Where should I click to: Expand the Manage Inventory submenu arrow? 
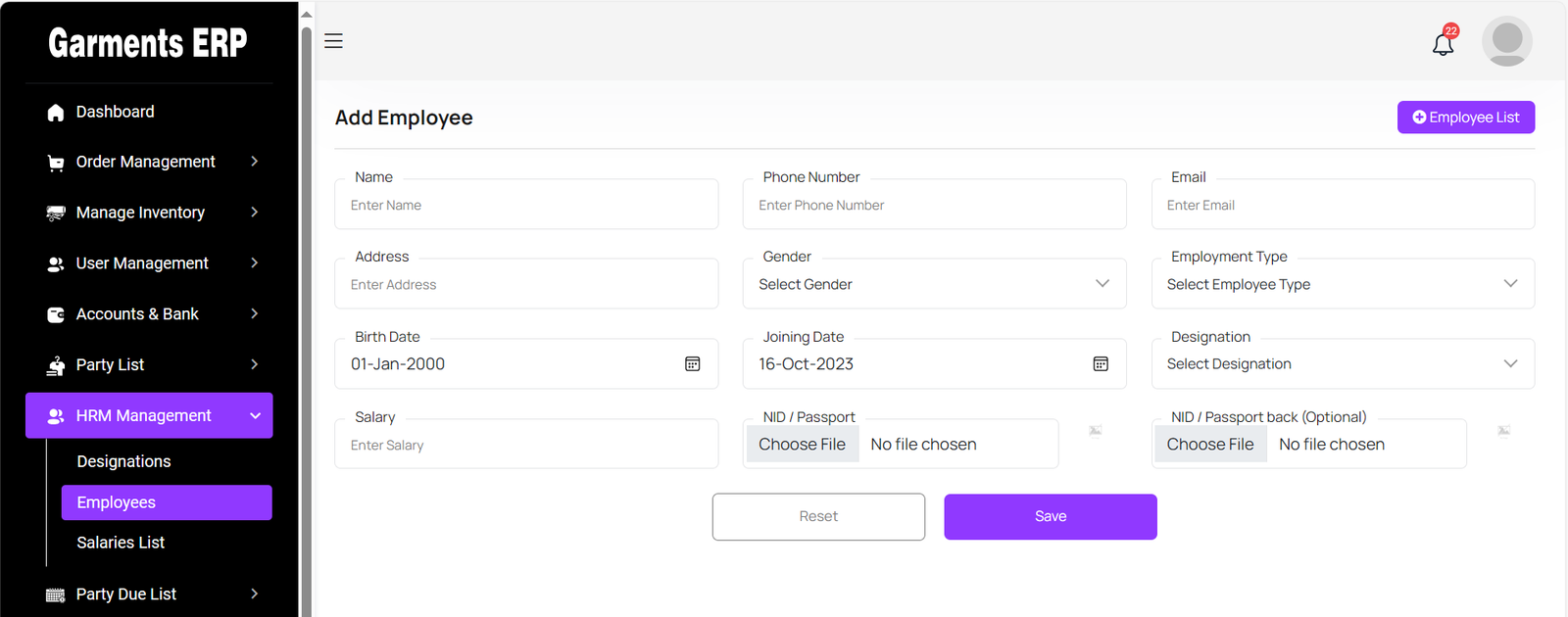pos(255,213)
